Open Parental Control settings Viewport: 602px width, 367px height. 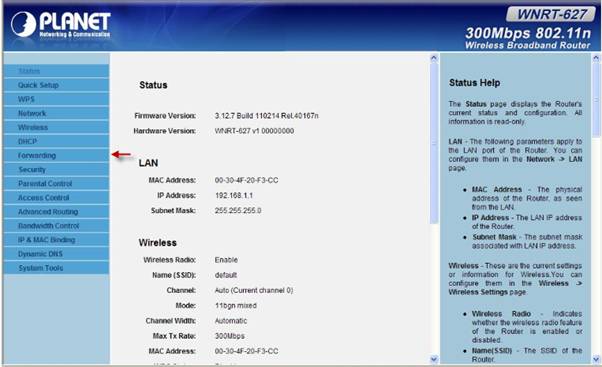coord(56,184)
